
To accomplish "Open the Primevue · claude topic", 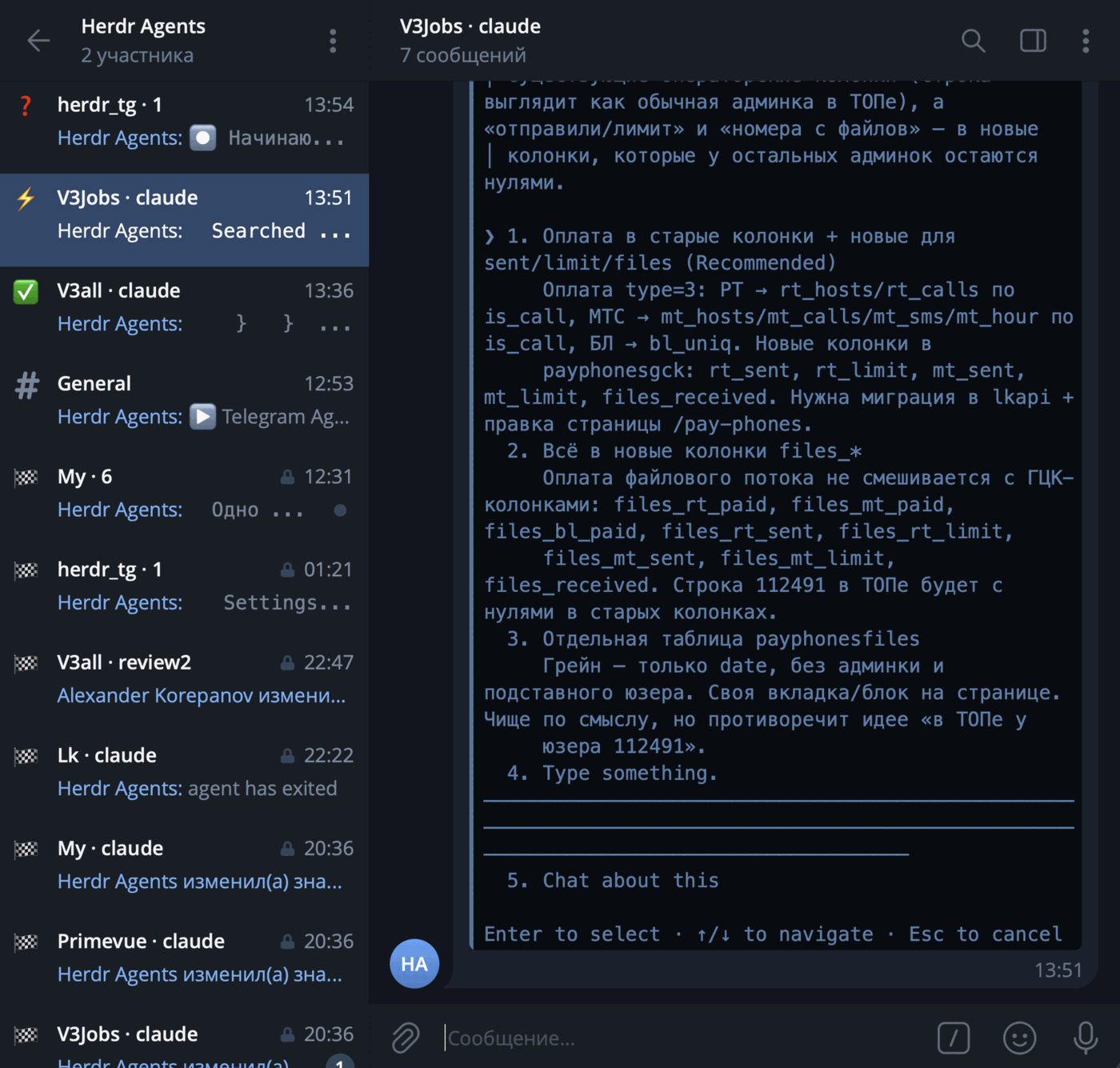I will coord(184,962).
